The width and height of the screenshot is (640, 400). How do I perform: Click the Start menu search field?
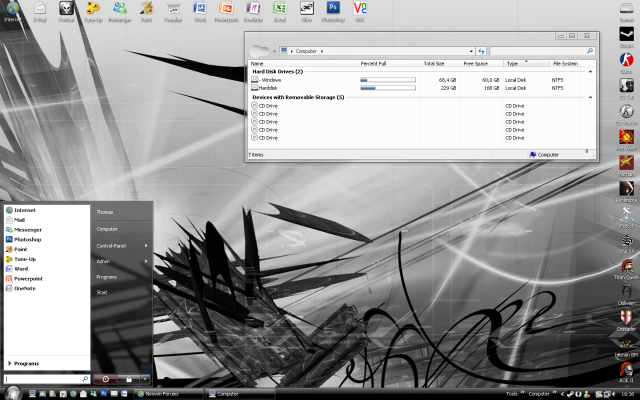click(x=47, y=379)
